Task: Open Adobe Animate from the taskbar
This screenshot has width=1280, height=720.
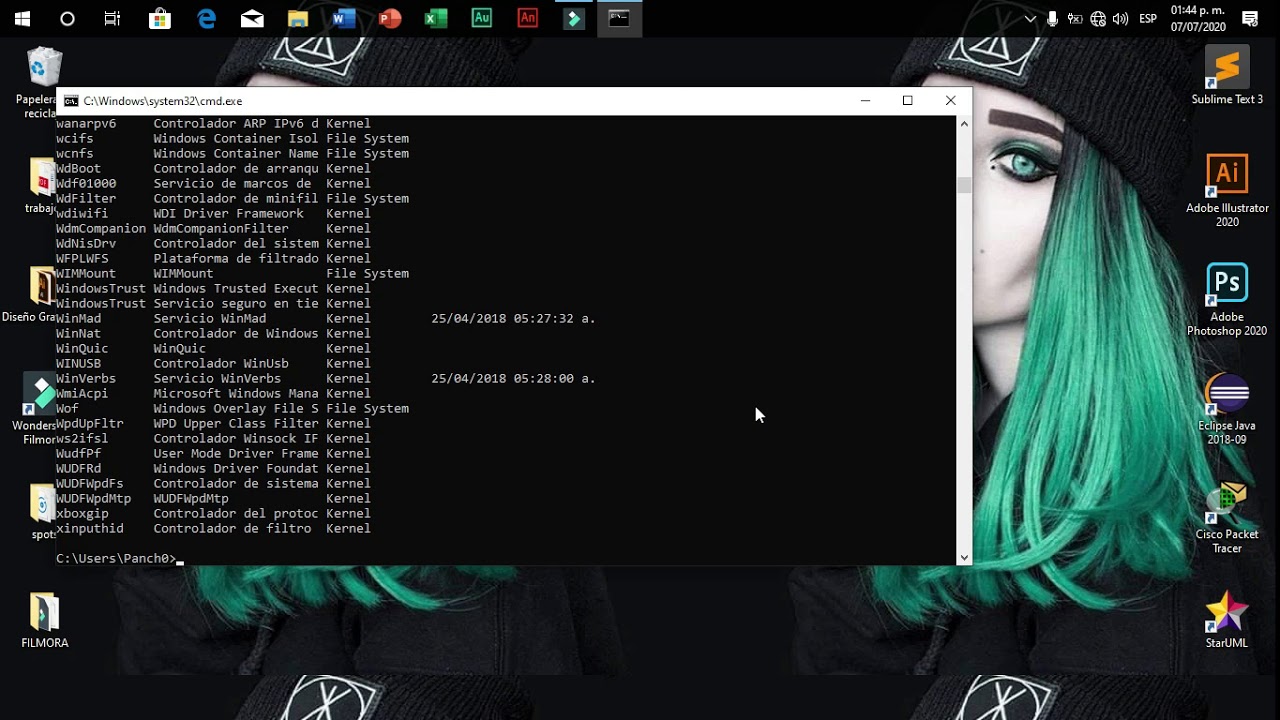Action: click(x=528, y=18)
